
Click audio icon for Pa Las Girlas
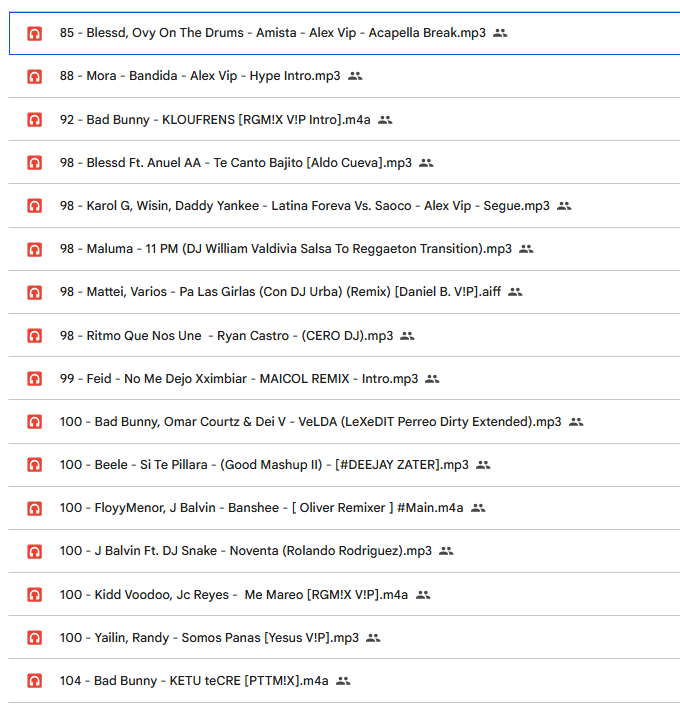35,293
